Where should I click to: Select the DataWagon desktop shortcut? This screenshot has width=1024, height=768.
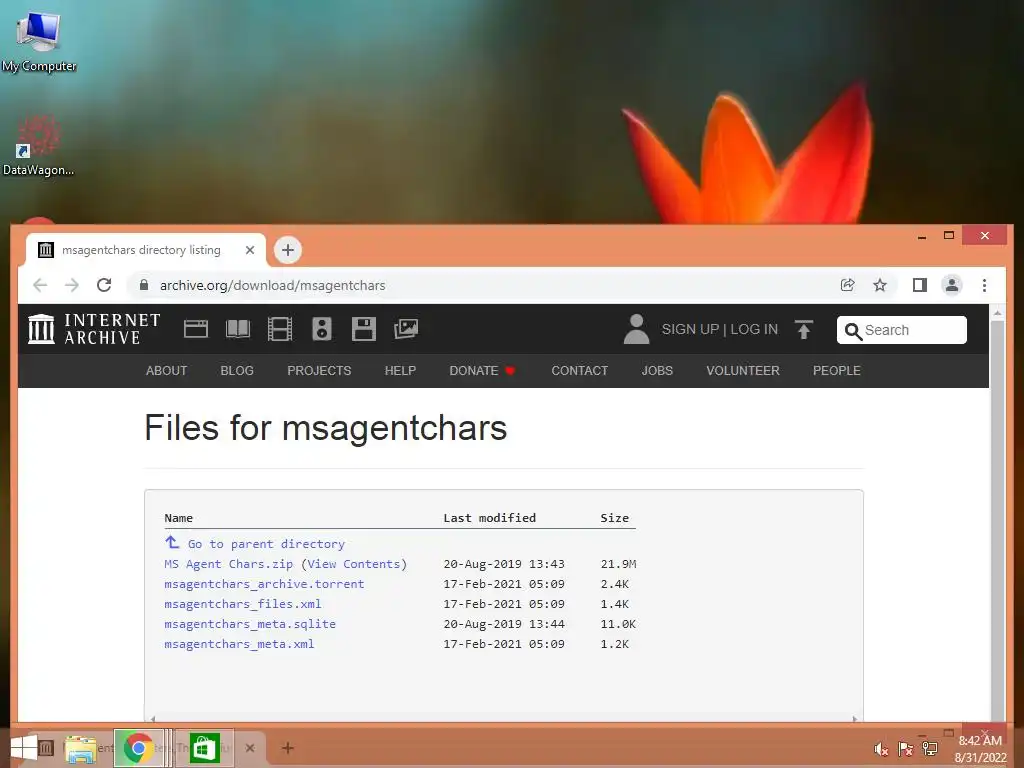click(38, 145)
